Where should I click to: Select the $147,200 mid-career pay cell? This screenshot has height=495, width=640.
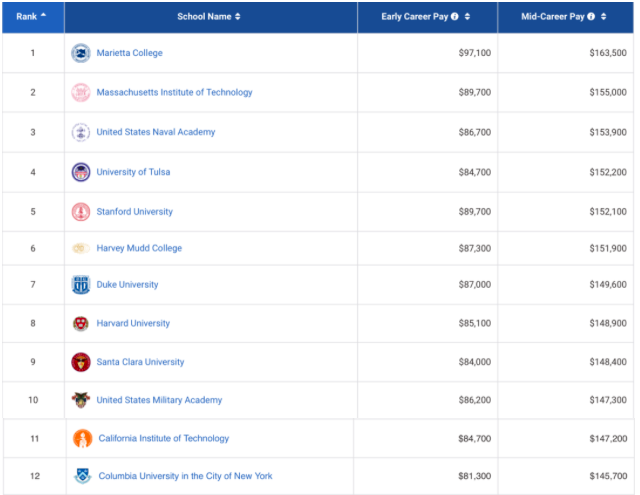566,438
